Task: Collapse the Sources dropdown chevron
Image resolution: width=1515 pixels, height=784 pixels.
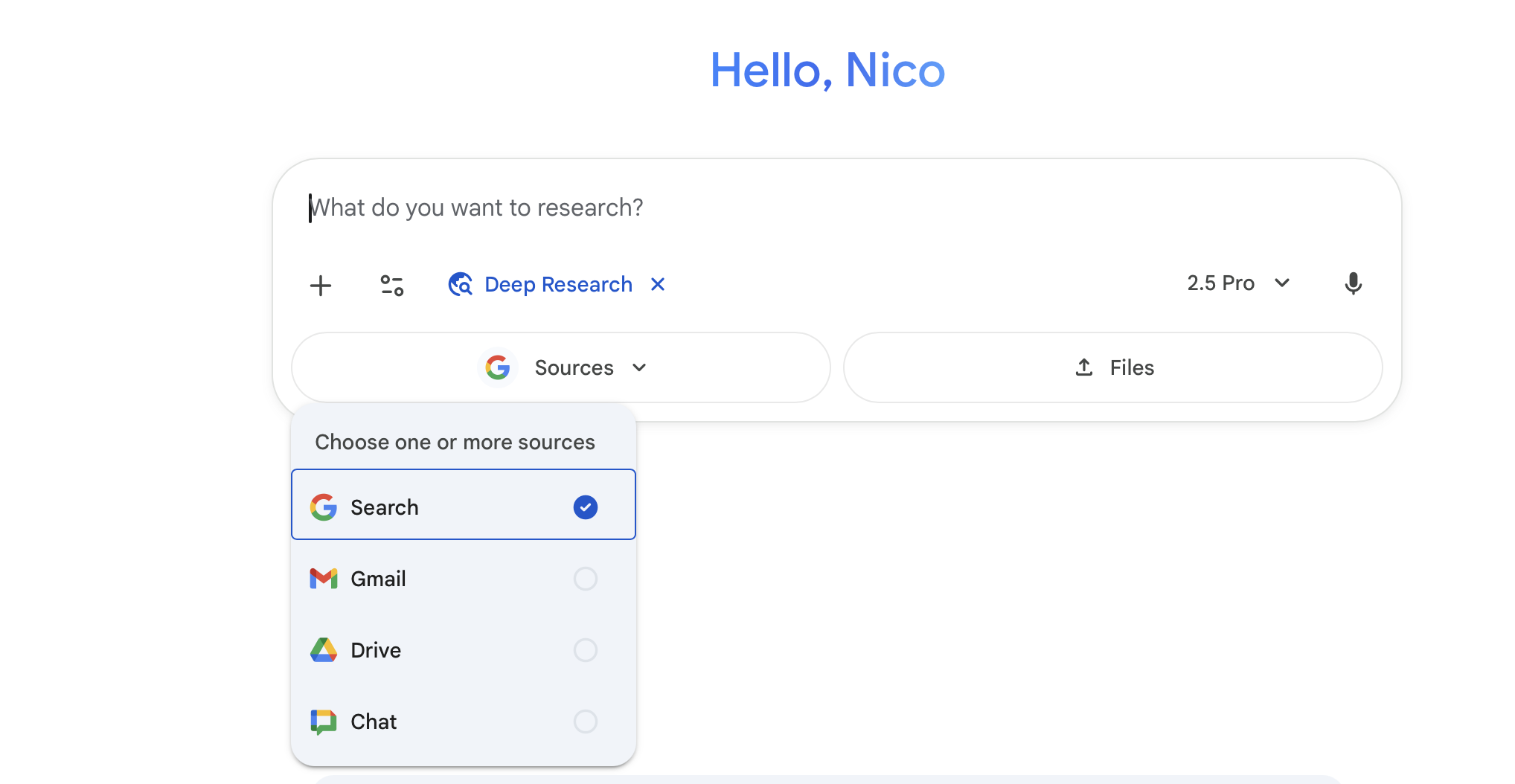Action: (639, 367)
